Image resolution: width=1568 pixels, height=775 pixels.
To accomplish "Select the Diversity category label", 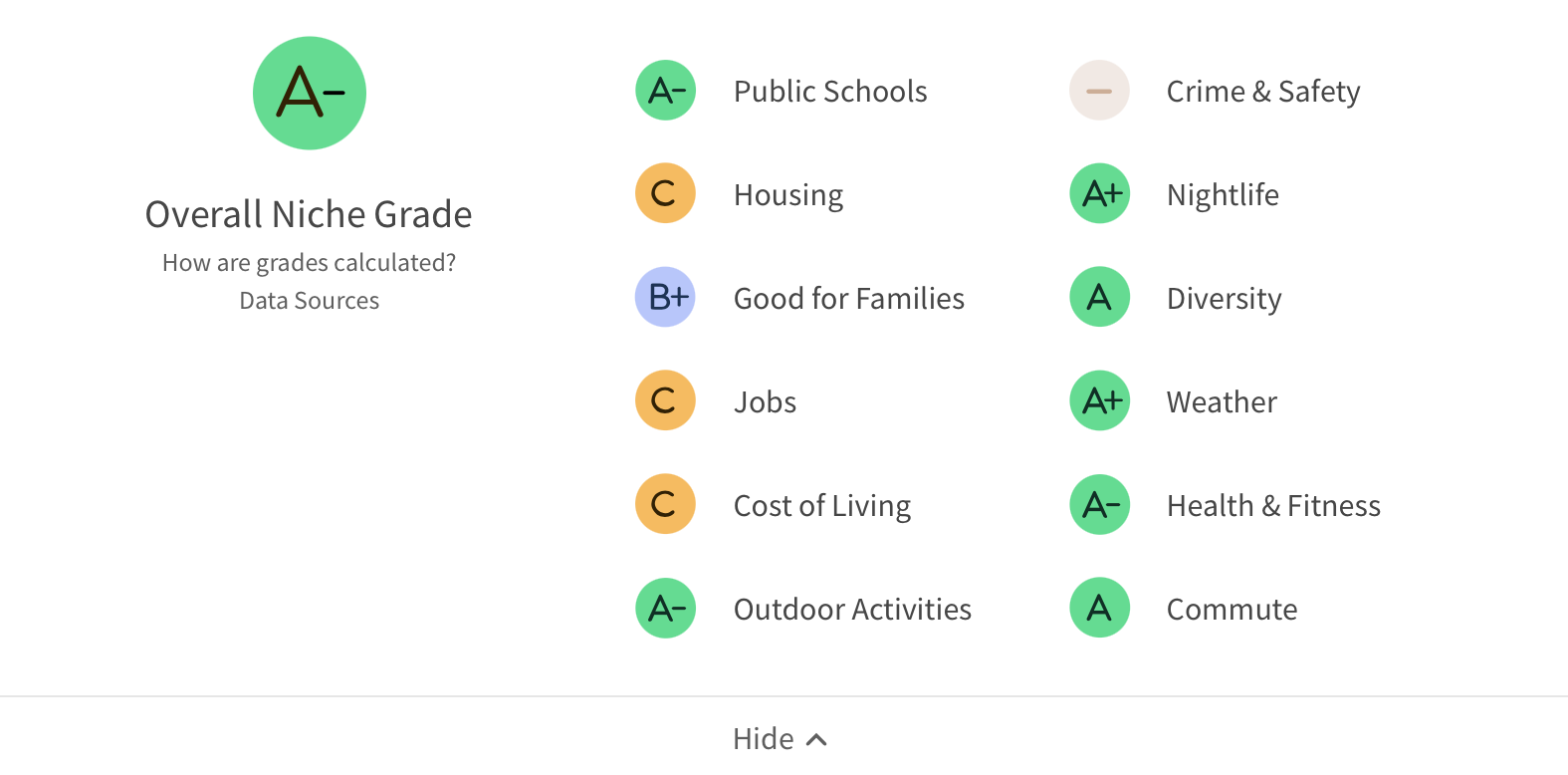I will [1224, 299].
